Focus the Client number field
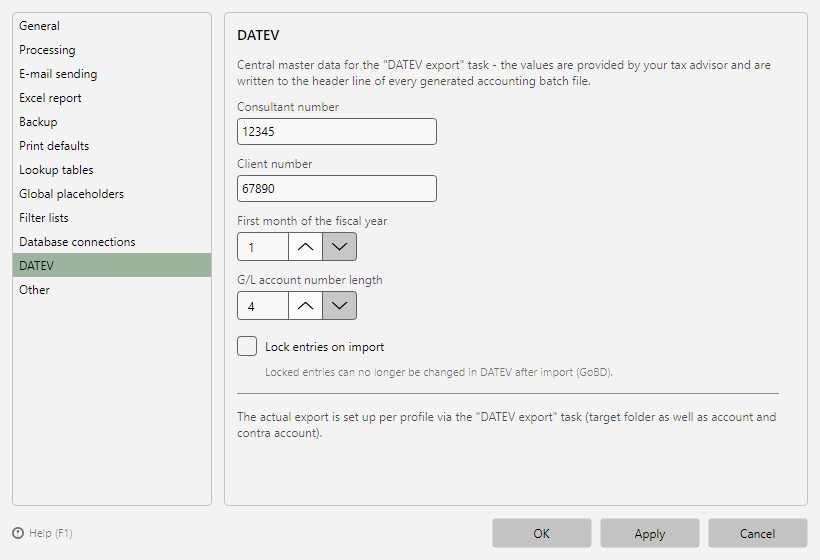The height and width of the screenshot is (560, 820). (x=337, y=188)
